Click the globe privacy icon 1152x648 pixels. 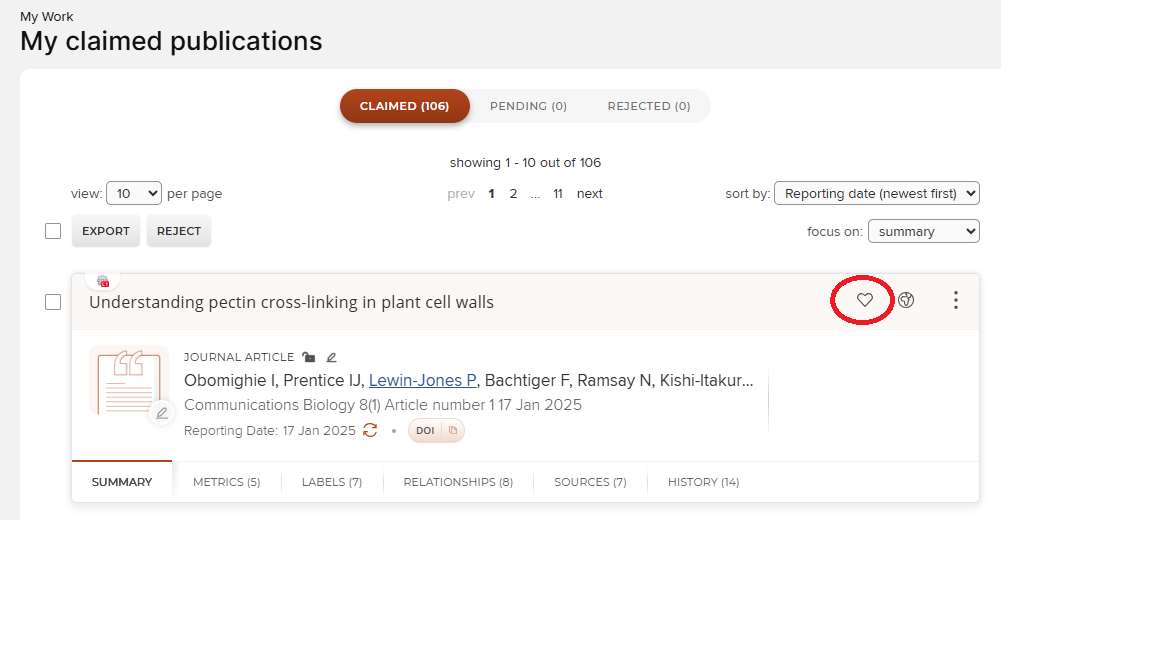click(906, 300)
